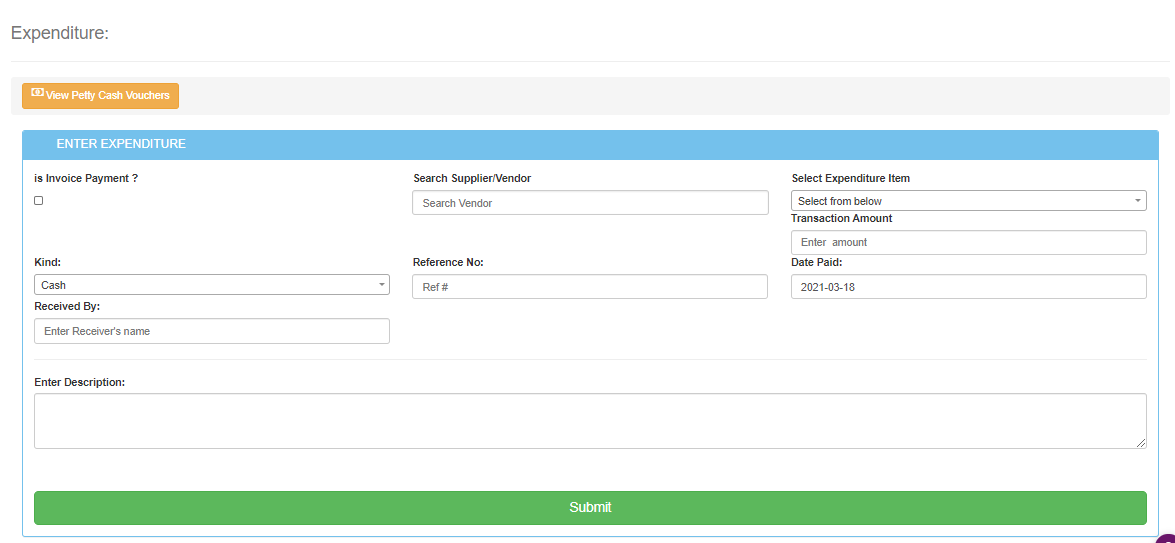Click the ENTER EXPENDITURE panel header
The height and width of the screenshot is (543, 1175).
(x=590, y=144)
